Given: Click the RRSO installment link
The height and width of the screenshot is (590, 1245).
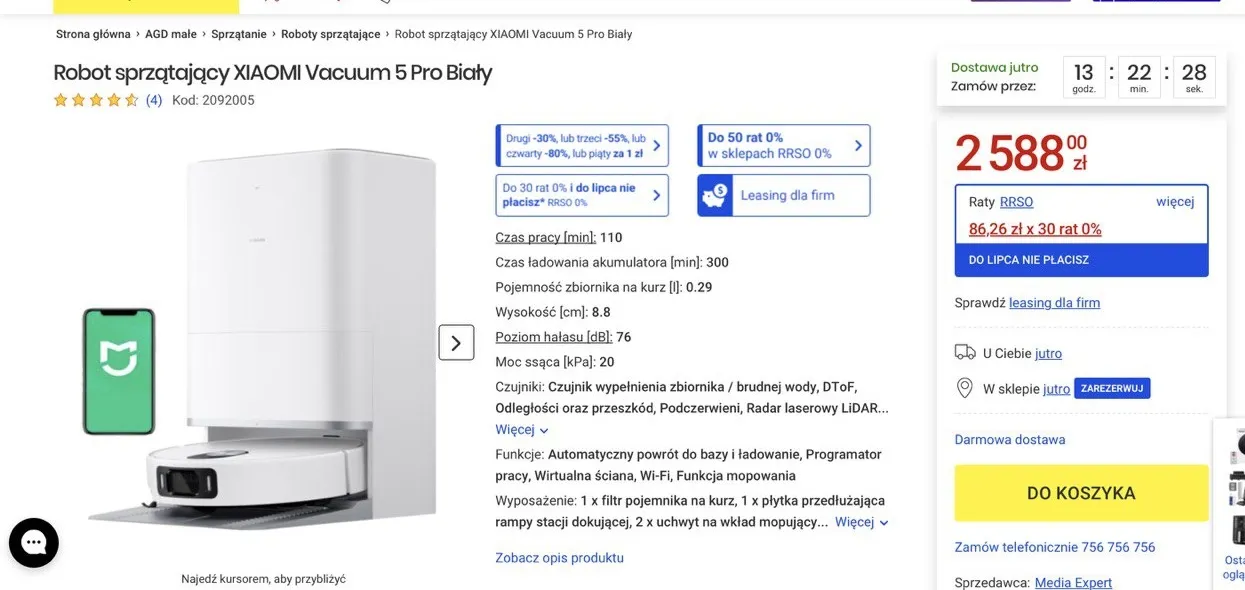Looking at the screenshot, I should (1016, 202).
